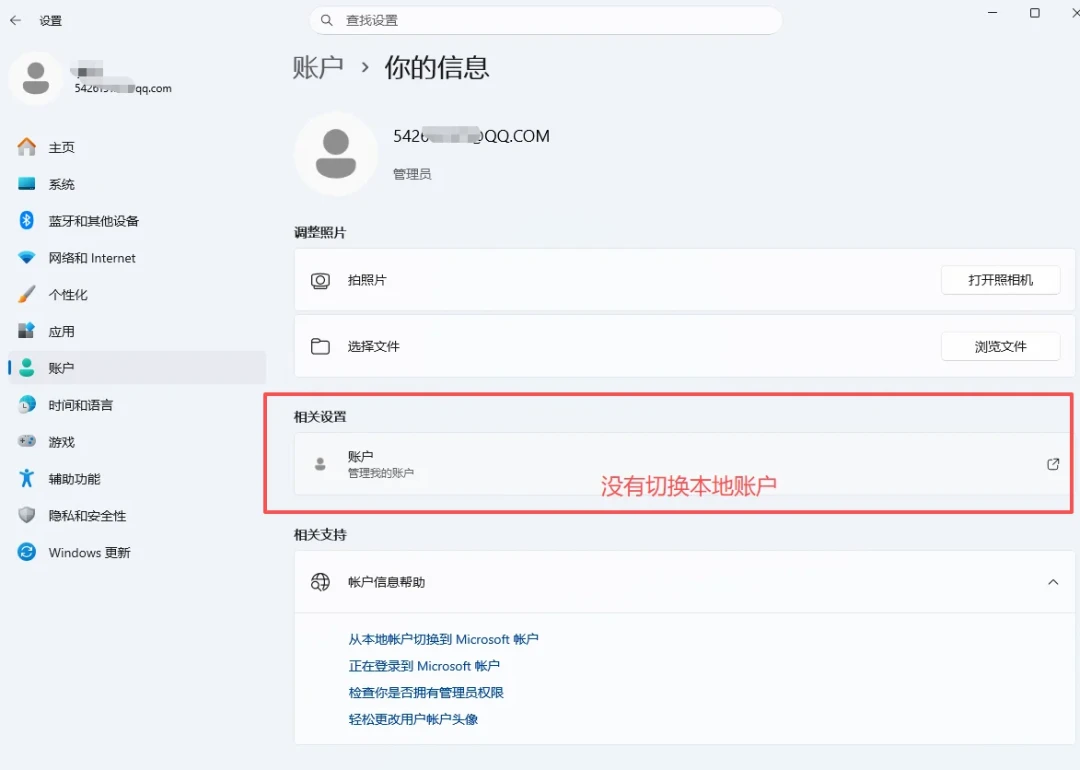Image resolution: width=1080 pixels, height=770 pixels.
Task: Click the 帐户信息帮助 header
Action: [685, 582]
